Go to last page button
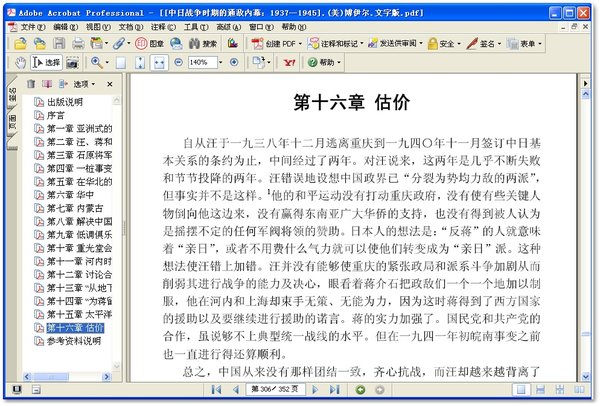The image size is (600, 406). (x=334, y=390)
